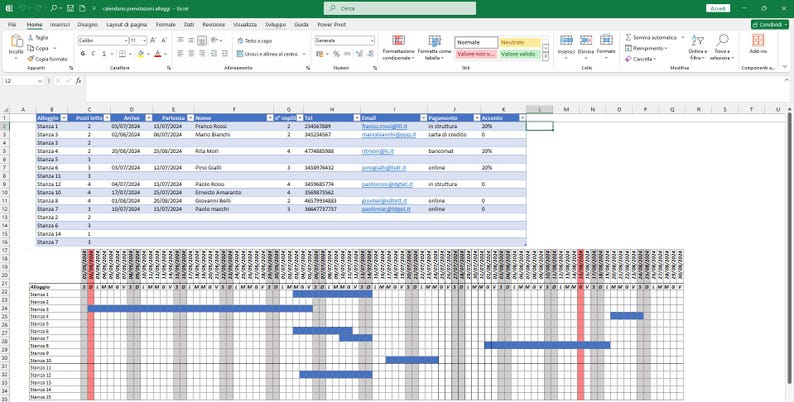Open the Nome column filter arrow
The width and height of the screenshot is (794, 402).
click(270, 117)
